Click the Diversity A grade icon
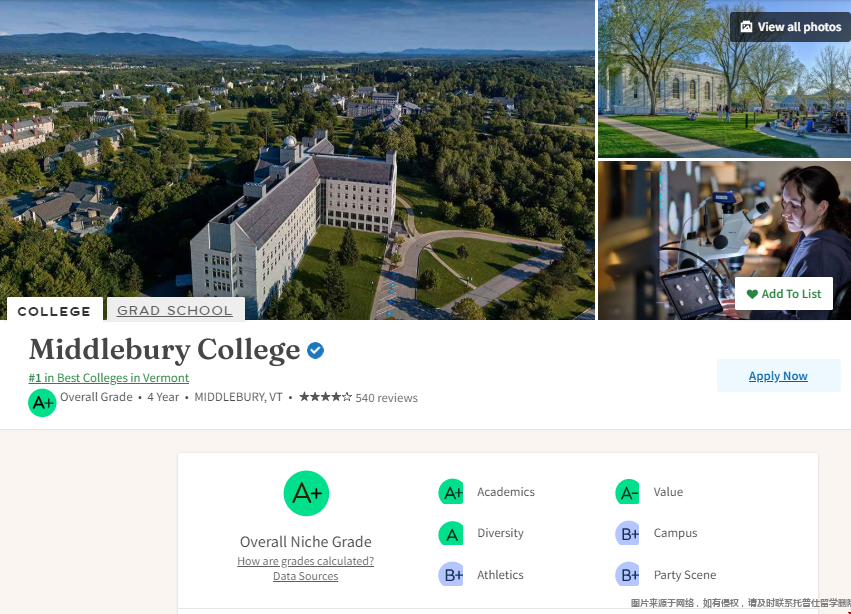Screen dimensions: 851x614 tap(451, 534)
